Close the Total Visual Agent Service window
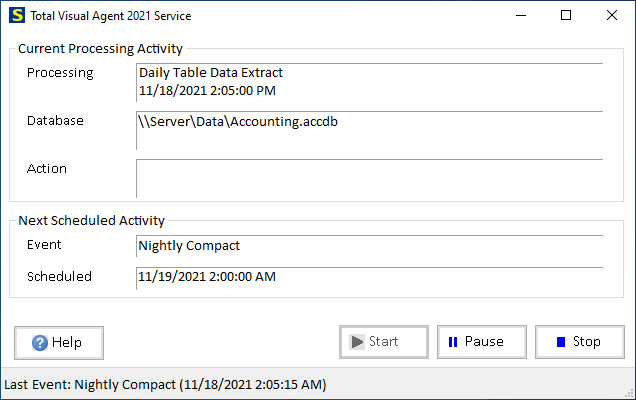 point(612,15)
